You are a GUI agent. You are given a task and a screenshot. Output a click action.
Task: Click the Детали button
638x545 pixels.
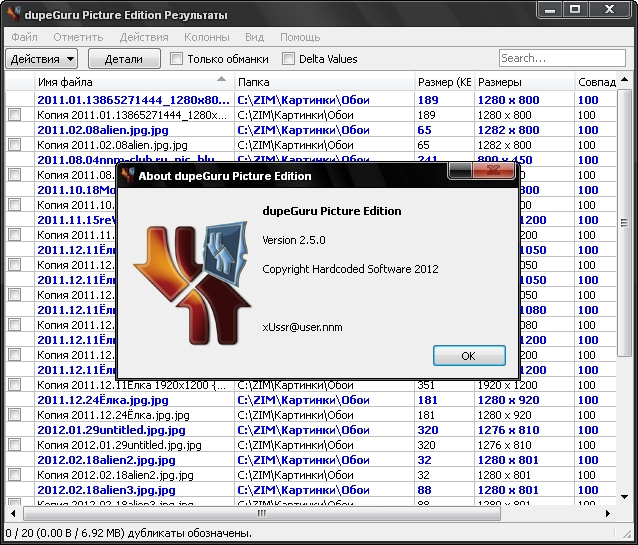tap(124, 59)
